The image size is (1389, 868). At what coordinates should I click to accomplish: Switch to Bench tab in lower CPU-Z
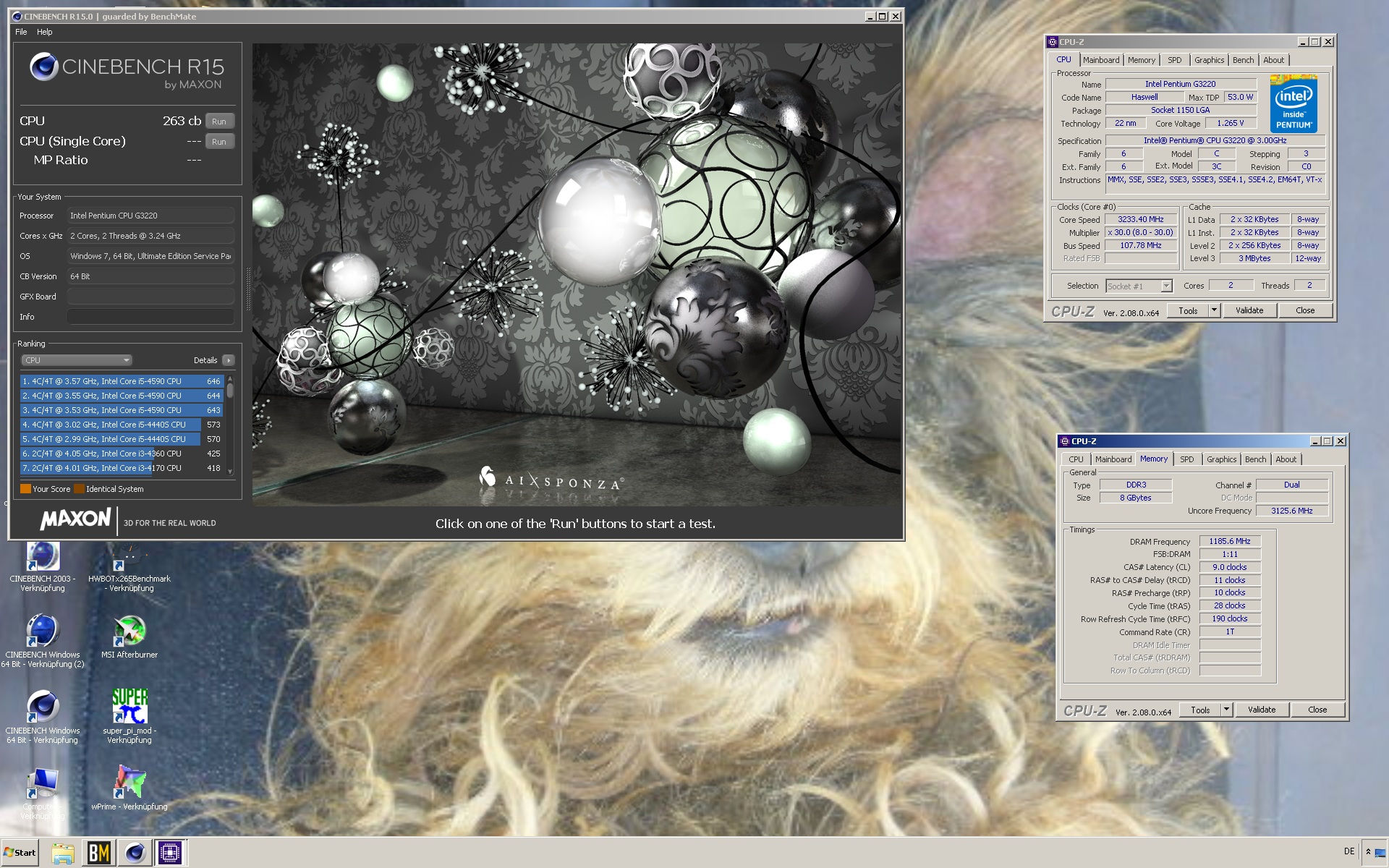pos(1255,459)
